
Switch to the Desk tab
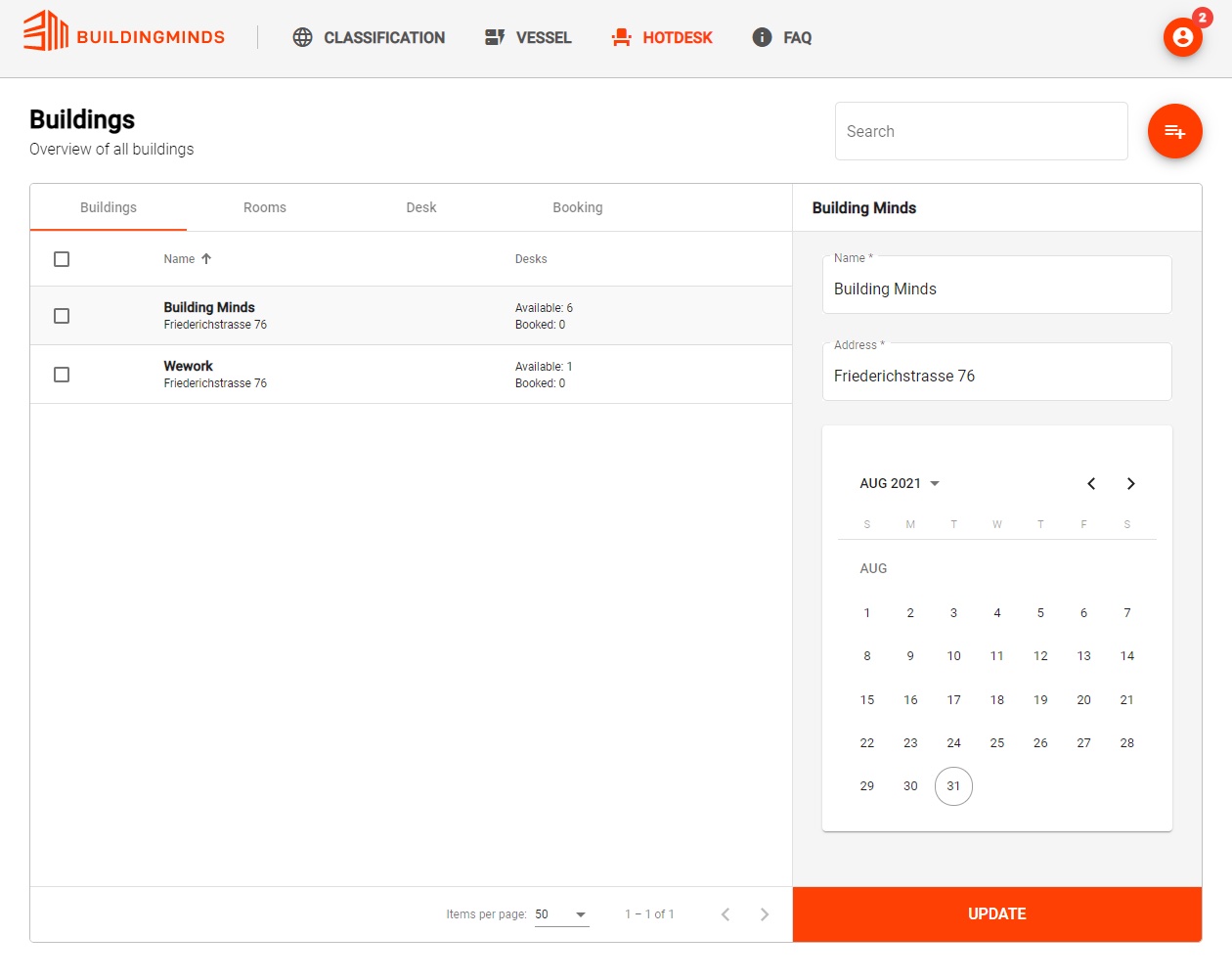[421, 207]
